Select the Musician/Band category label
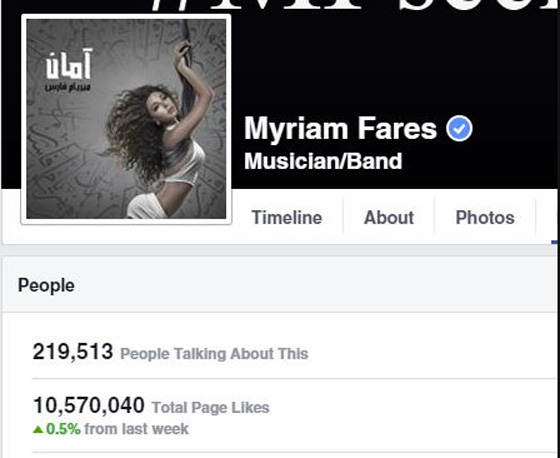The width and height of the screenshot is (560, 458). tap(323, 161)
